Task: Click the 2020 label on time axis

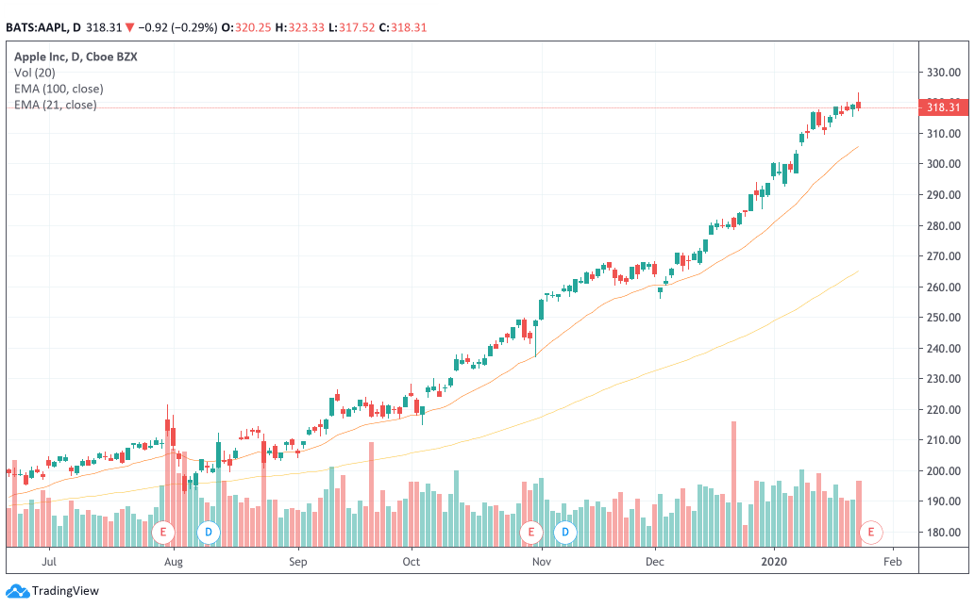Action: click(774, 562)
